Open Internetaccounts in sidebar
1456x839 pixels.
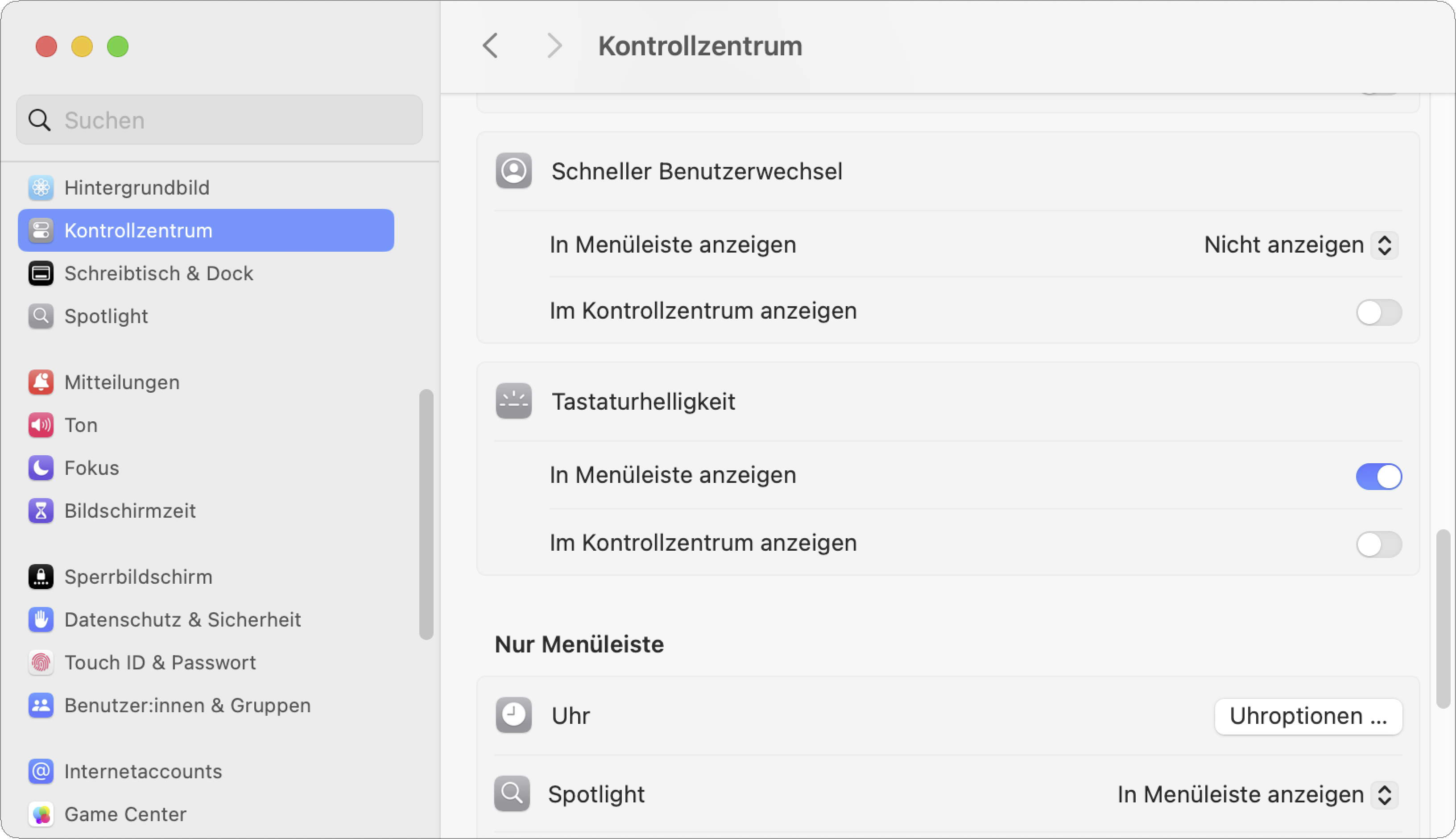[143, 772]
